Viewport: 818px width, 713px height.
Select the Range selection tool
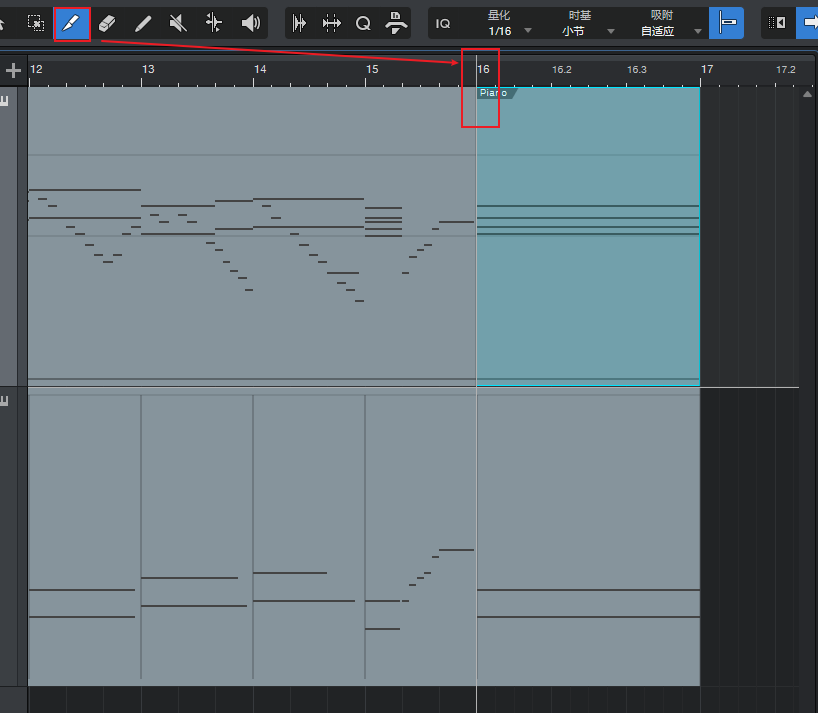click(35, 23)
